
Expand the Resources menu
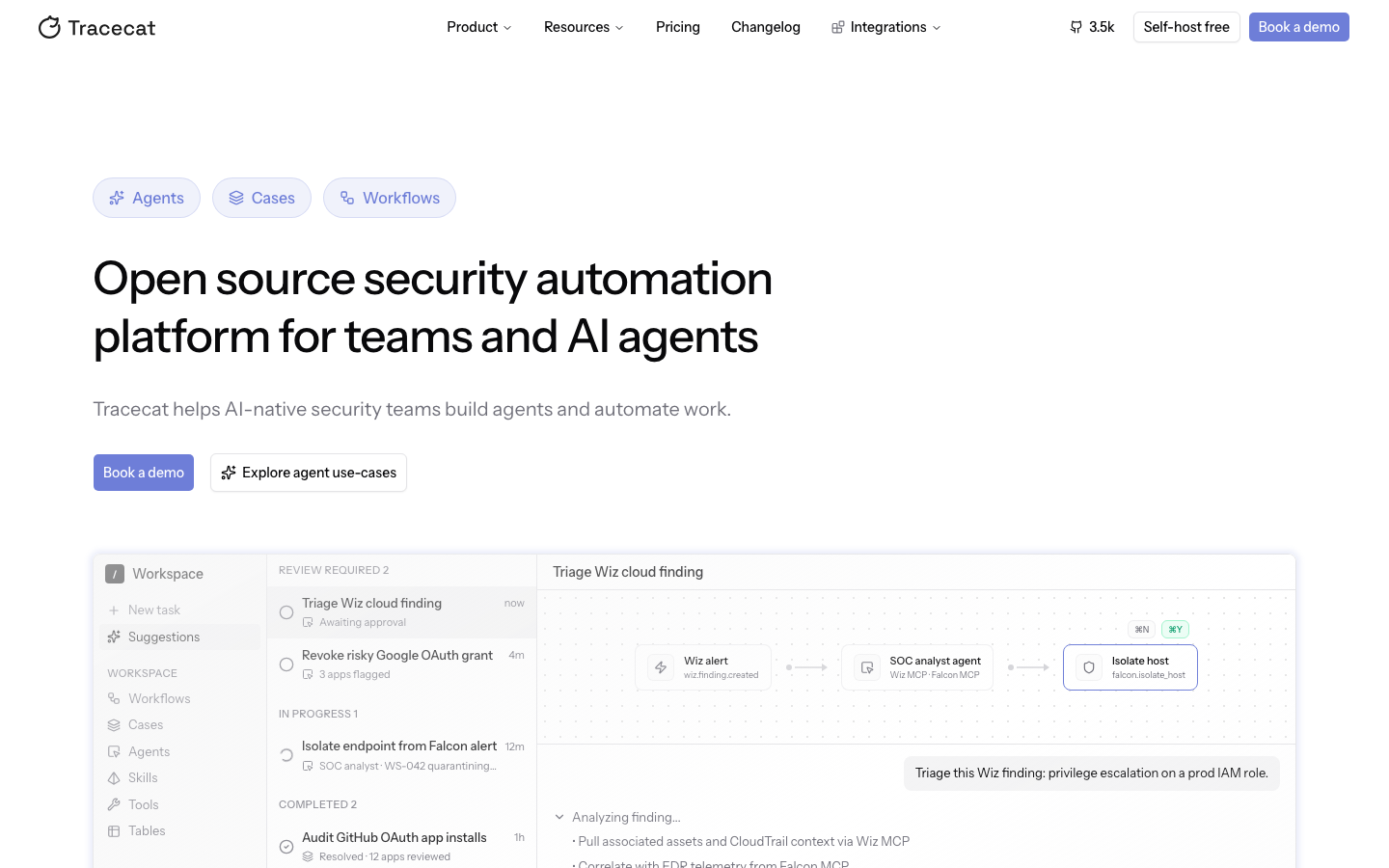[584, 27]
